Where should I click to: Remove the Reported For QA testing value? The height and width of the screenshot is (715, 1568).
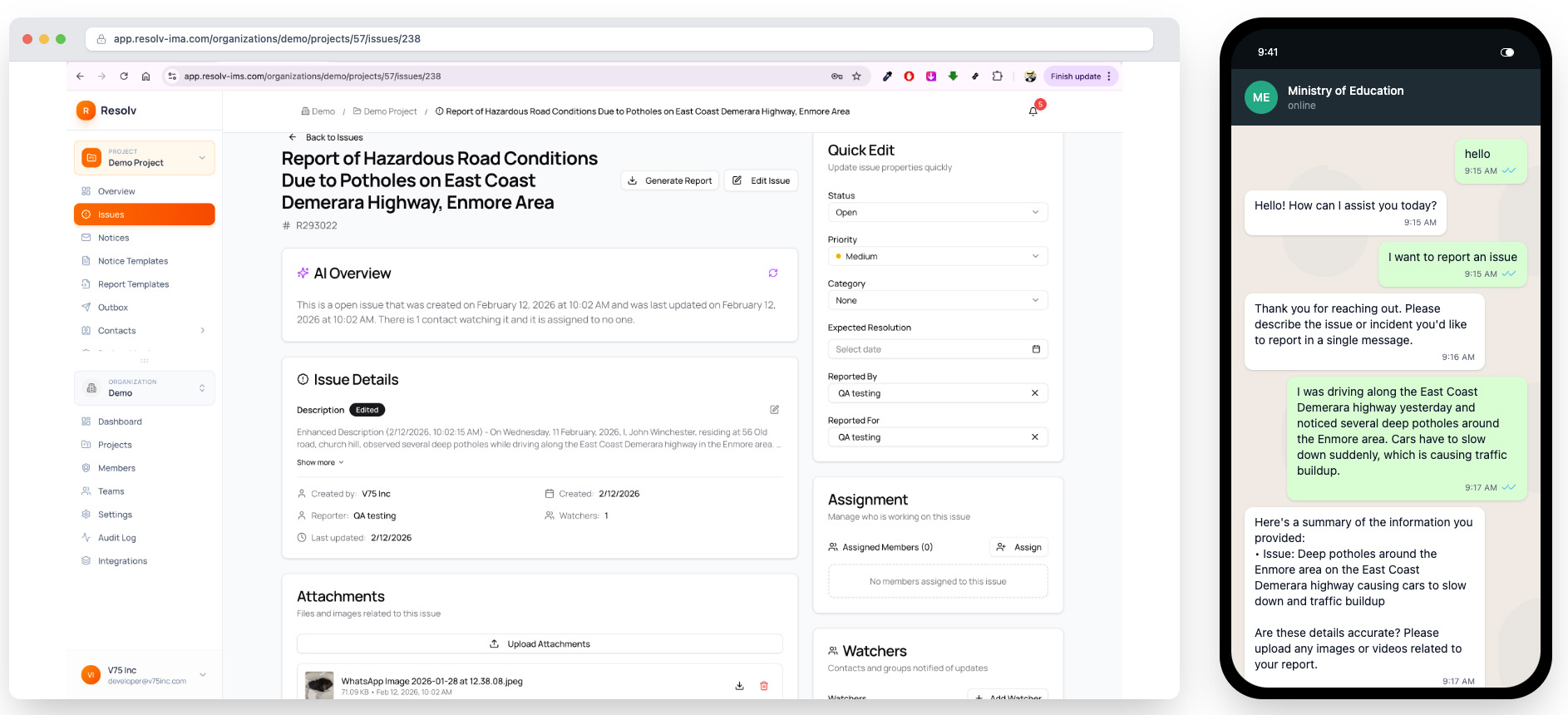pos(1034,437)
